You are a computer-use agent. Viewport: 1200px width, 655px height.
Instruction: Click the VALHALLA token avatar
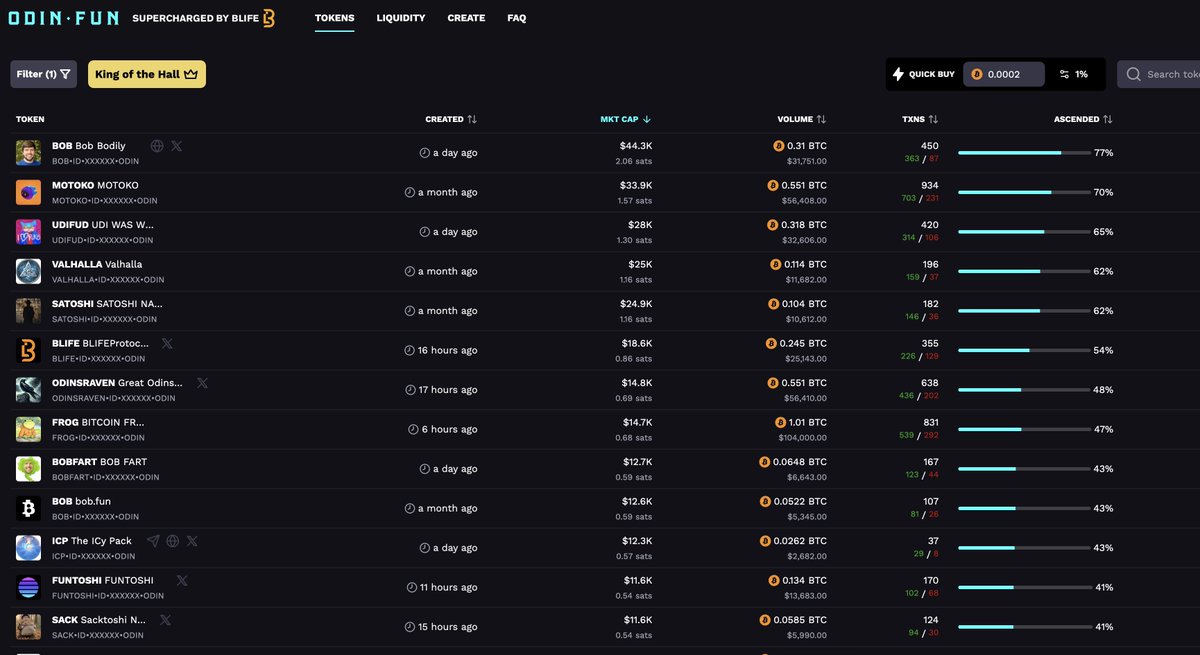[28, 271]
